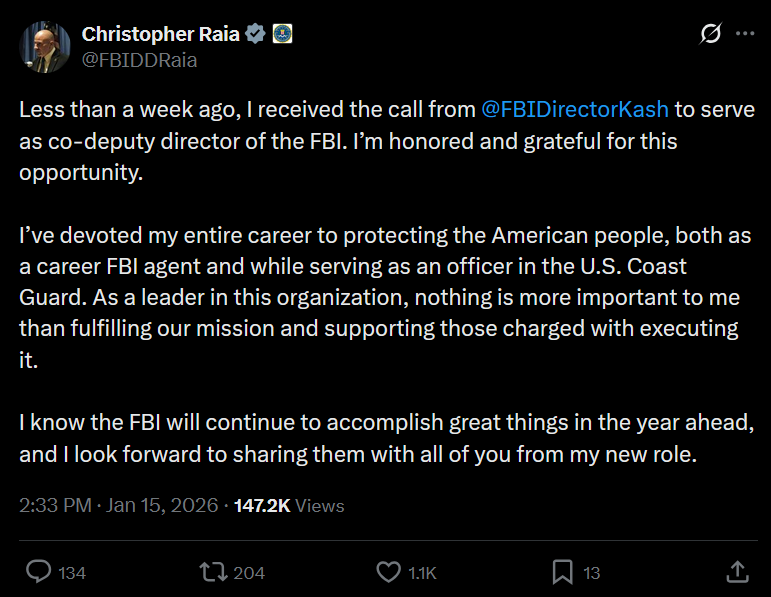Click the 13 bookmarks count
The image size is (771, 597).
pos(592,573)
